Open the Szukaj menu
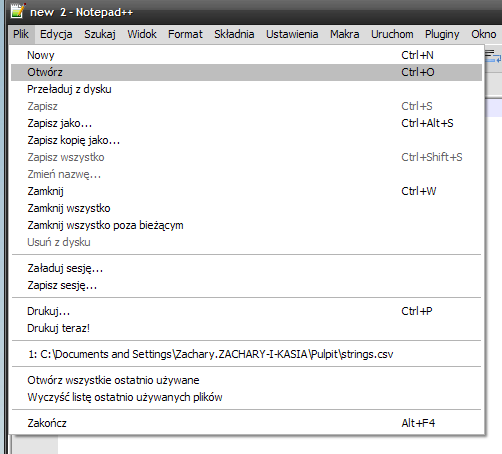 click(100, 34)
